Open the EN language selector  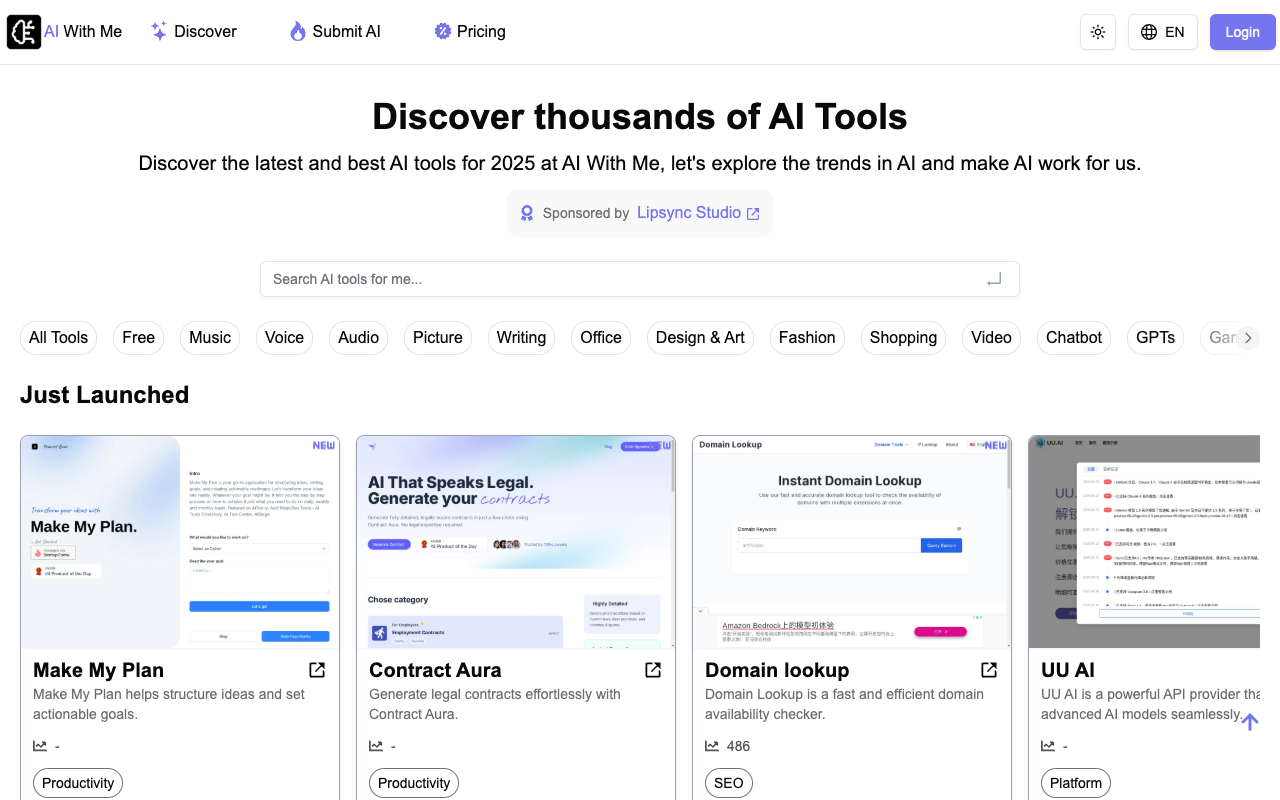[x=1162, y=32]
